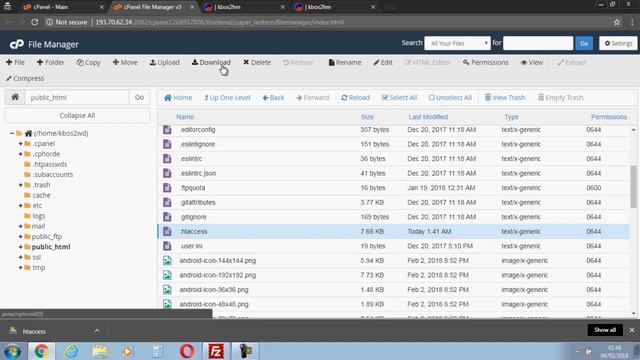Select .subaccounts in folder tree
Screen dimensions: 640x360
click(x=53, y=174)
